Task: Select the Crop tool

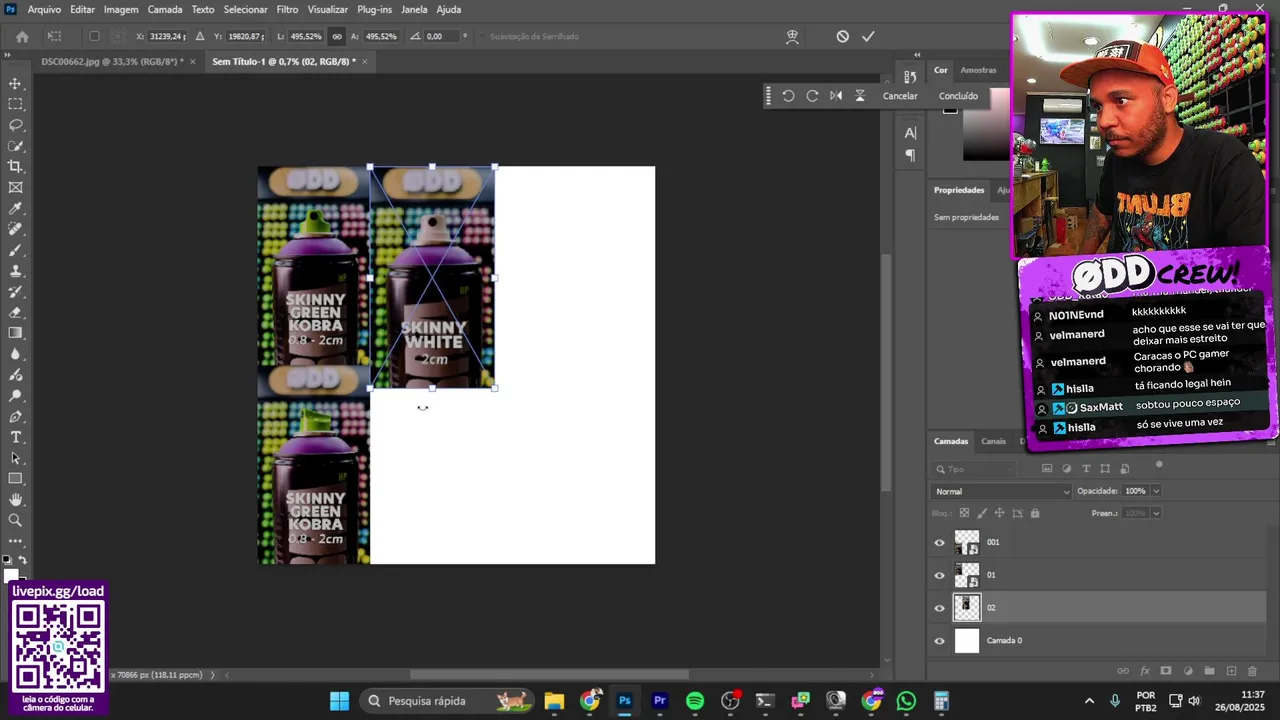Action: tap(15, 166)
